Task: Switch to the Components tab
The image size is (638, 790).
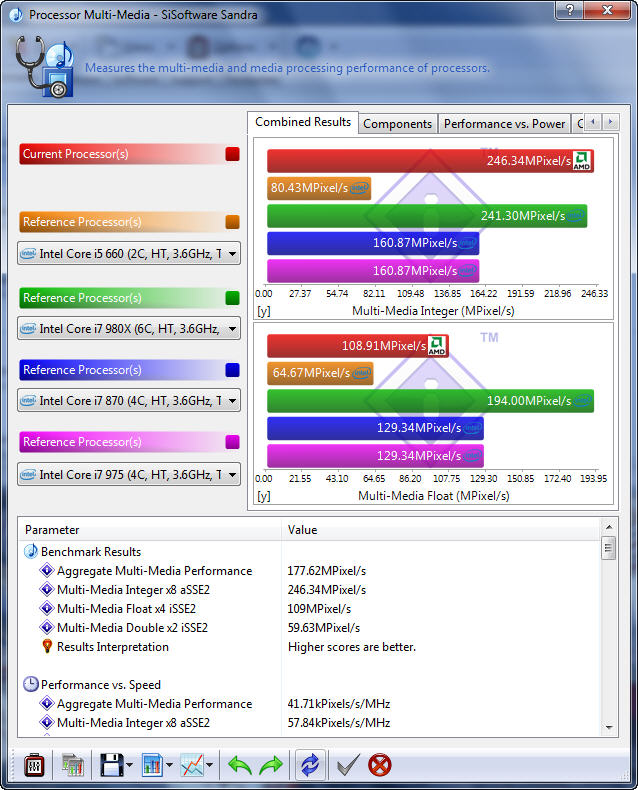Action: pyautogui.click(x=398, y=124)
